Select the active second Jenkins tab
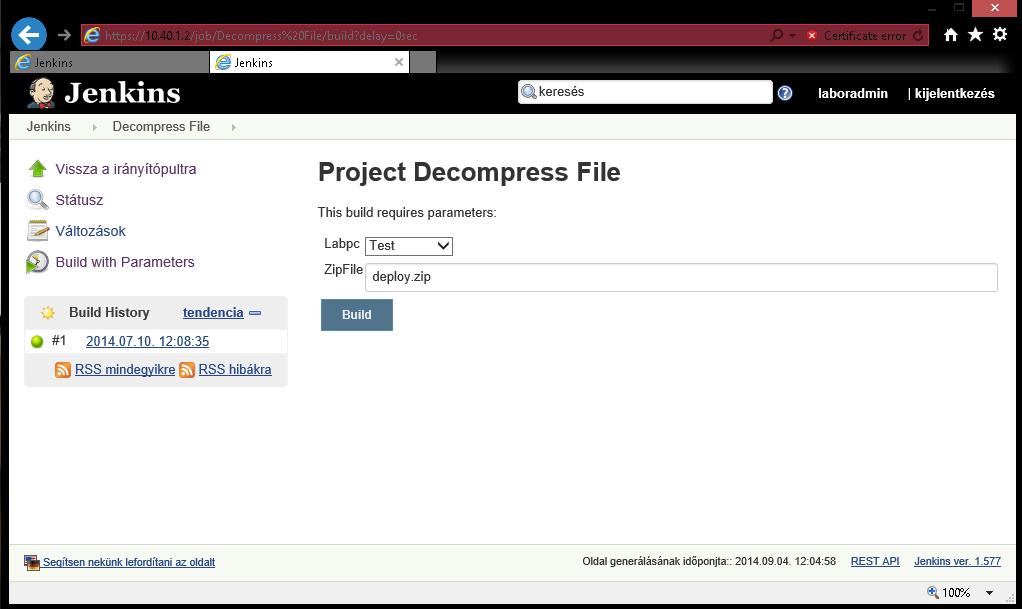 [309, 63]
